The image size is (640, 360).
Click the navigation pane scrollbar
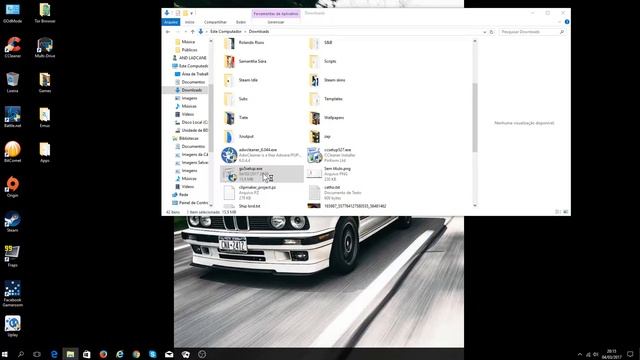pos(211,118)
